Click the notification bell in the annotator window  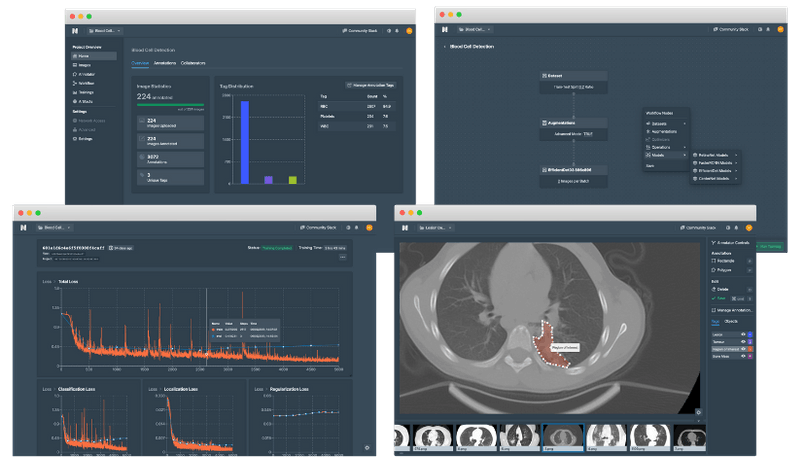click(x=736, y=228)
